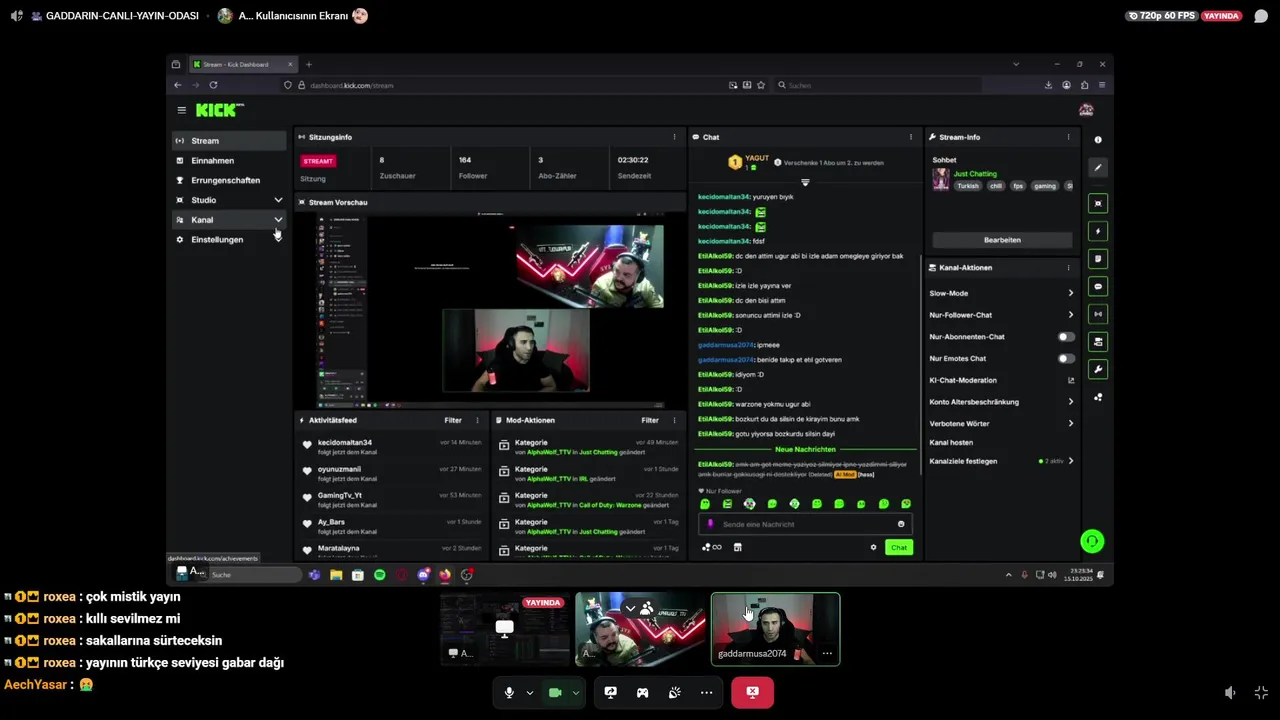Open more options in the call bar
This screenshot has width=1280, height=720.
coord(706,692)
